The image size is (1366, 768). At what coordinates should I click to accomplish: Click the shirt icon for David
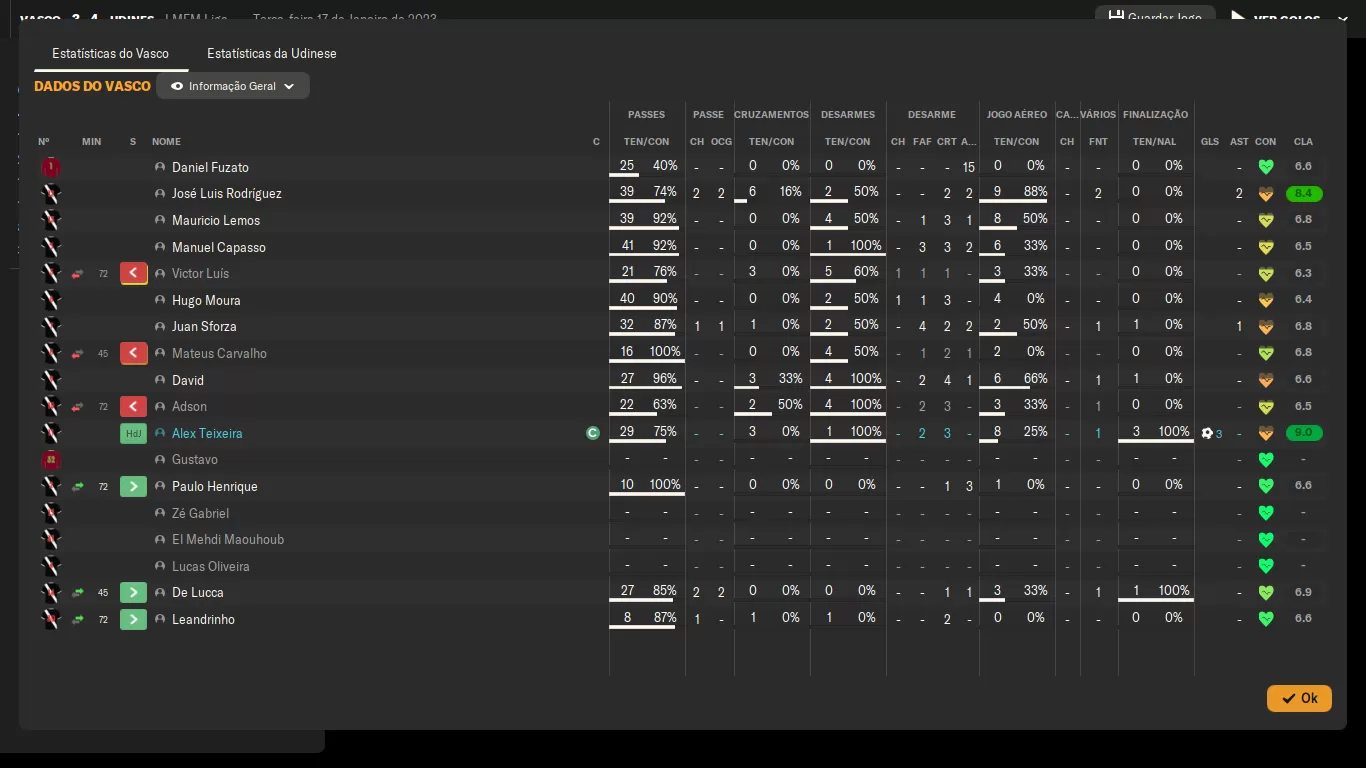51,380
